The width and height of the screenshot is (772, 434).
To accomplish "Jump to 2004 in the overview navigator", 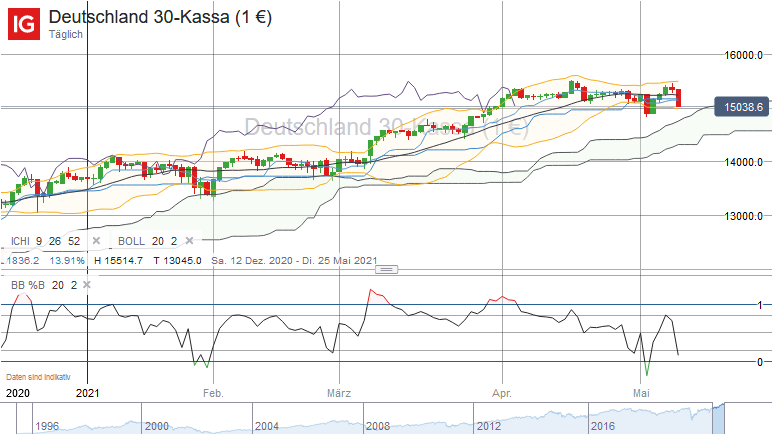I will click(267, 426).
